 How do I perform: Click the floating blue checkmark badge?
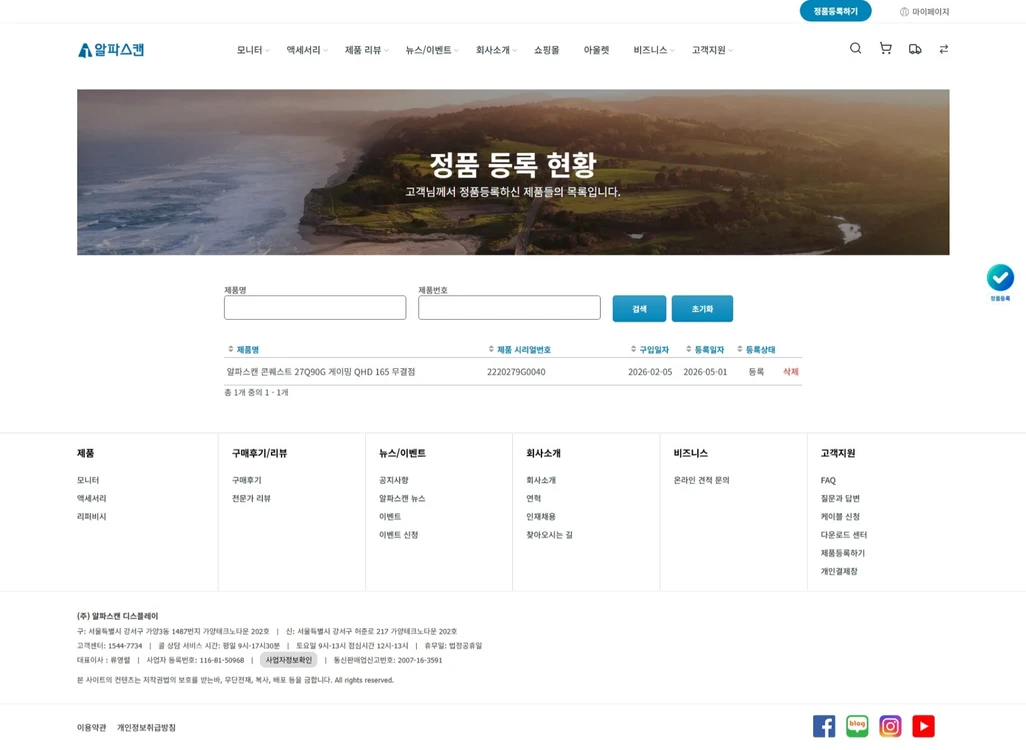(x=1000, y=278)
